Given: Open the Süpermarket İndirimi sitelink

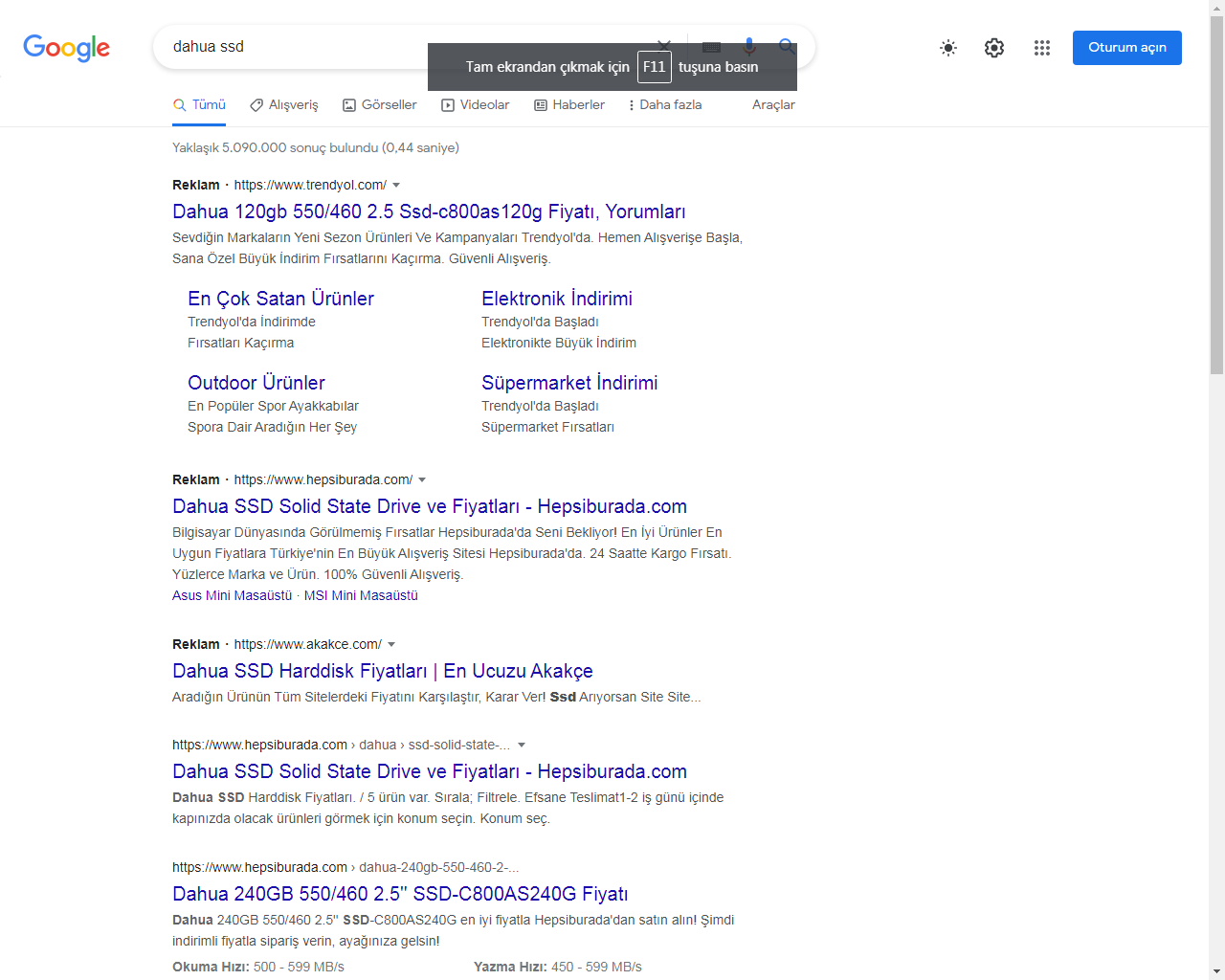Looking at the screenshot, I should 569,383.
